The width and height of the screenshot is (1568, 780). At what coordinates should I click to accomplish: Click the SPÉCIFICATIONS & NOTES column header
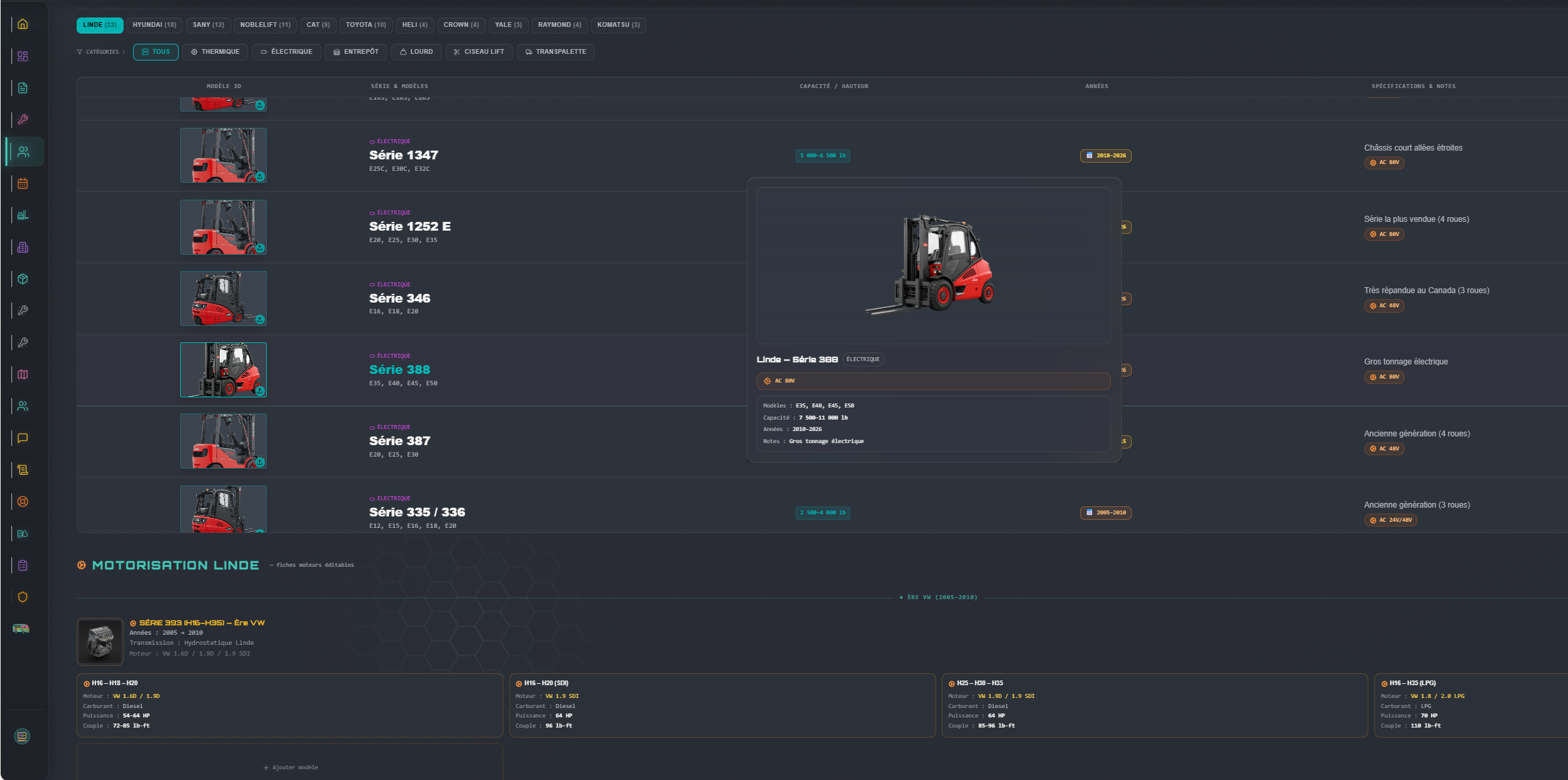coord(1413,87)
